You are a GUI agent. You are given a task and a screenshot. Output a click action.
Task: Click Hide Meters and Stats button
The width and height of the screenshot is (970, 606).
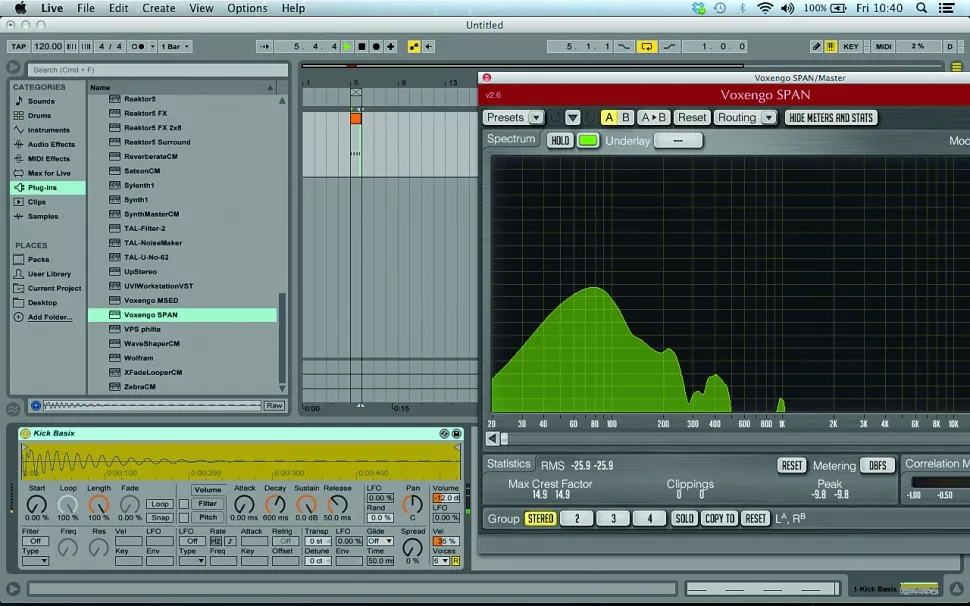coord(830,117)
